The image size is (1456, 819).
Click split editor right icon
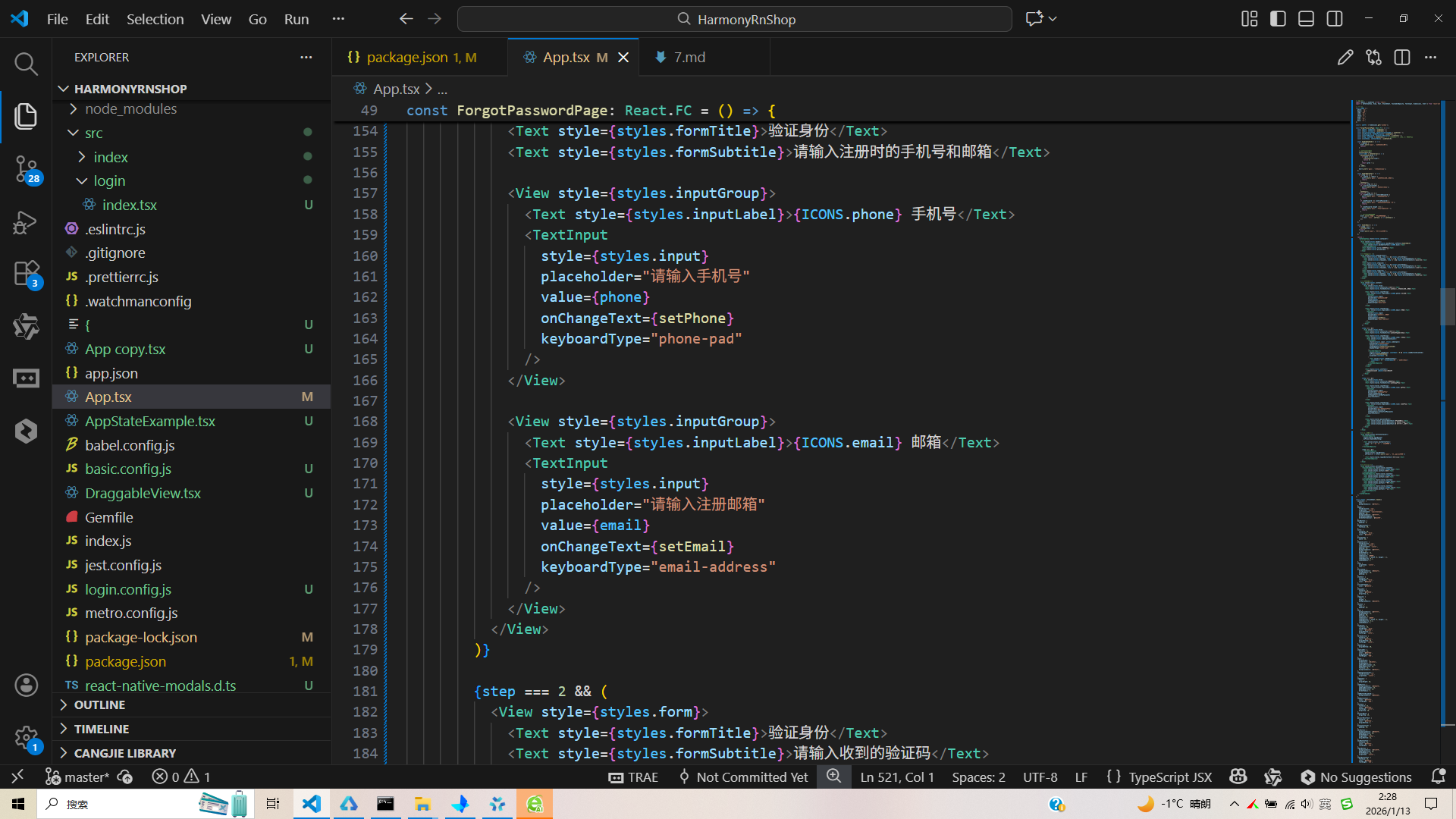[x=1402, y=58]
